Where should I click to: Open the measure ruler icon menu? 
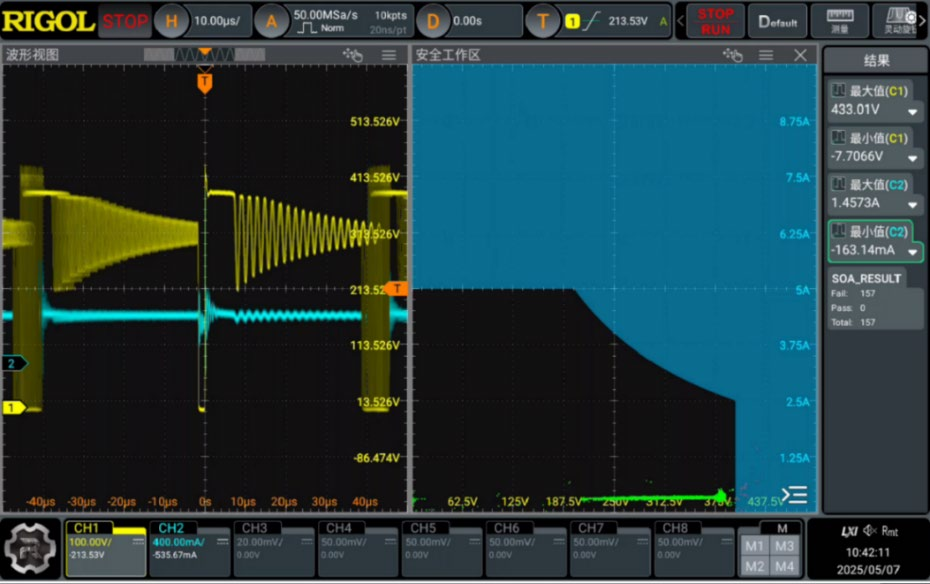tap(840, 21)
